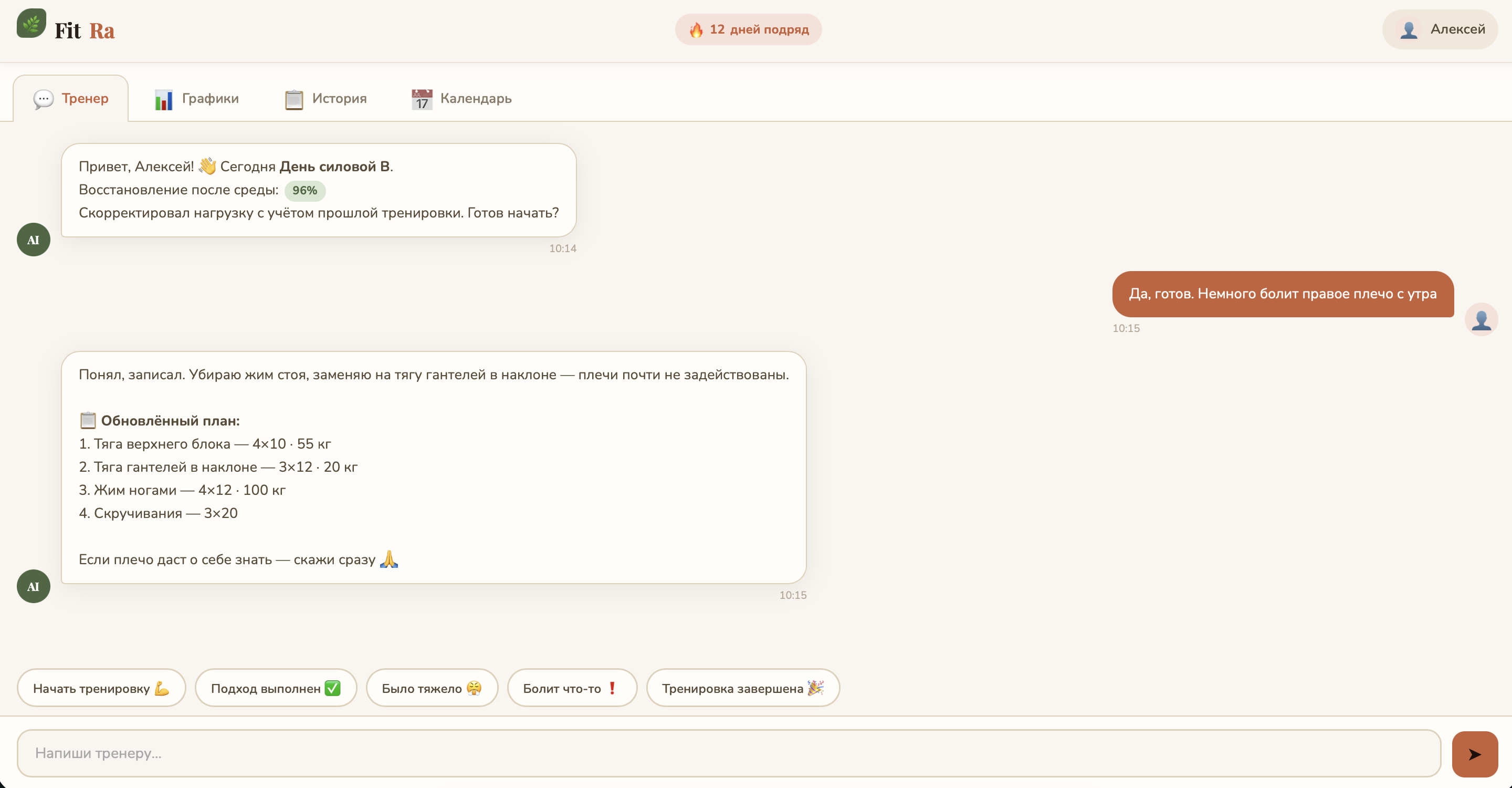Tap the Болит что-то quick reply
This screenshot has width=1512, height=788.
[572, 688]
